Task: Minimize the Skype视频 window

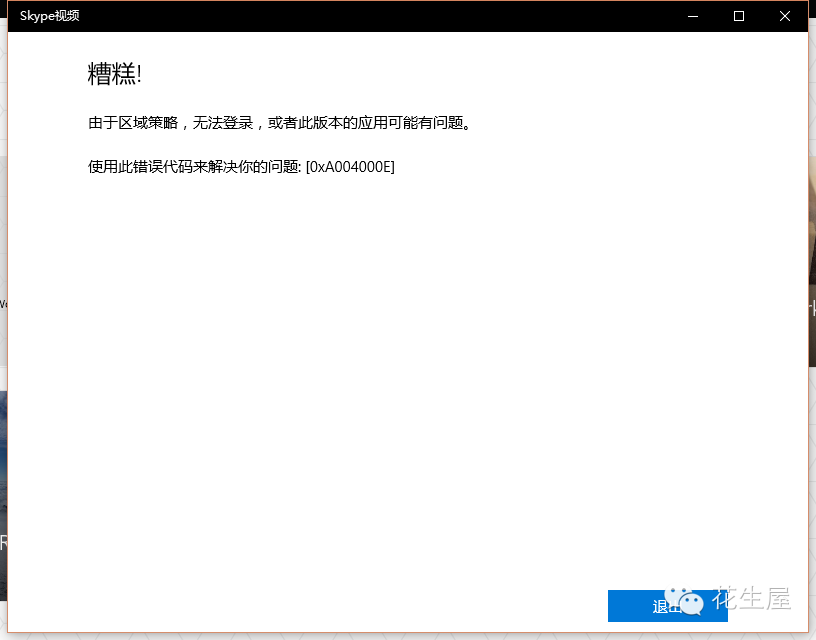Action: (693, 16)
